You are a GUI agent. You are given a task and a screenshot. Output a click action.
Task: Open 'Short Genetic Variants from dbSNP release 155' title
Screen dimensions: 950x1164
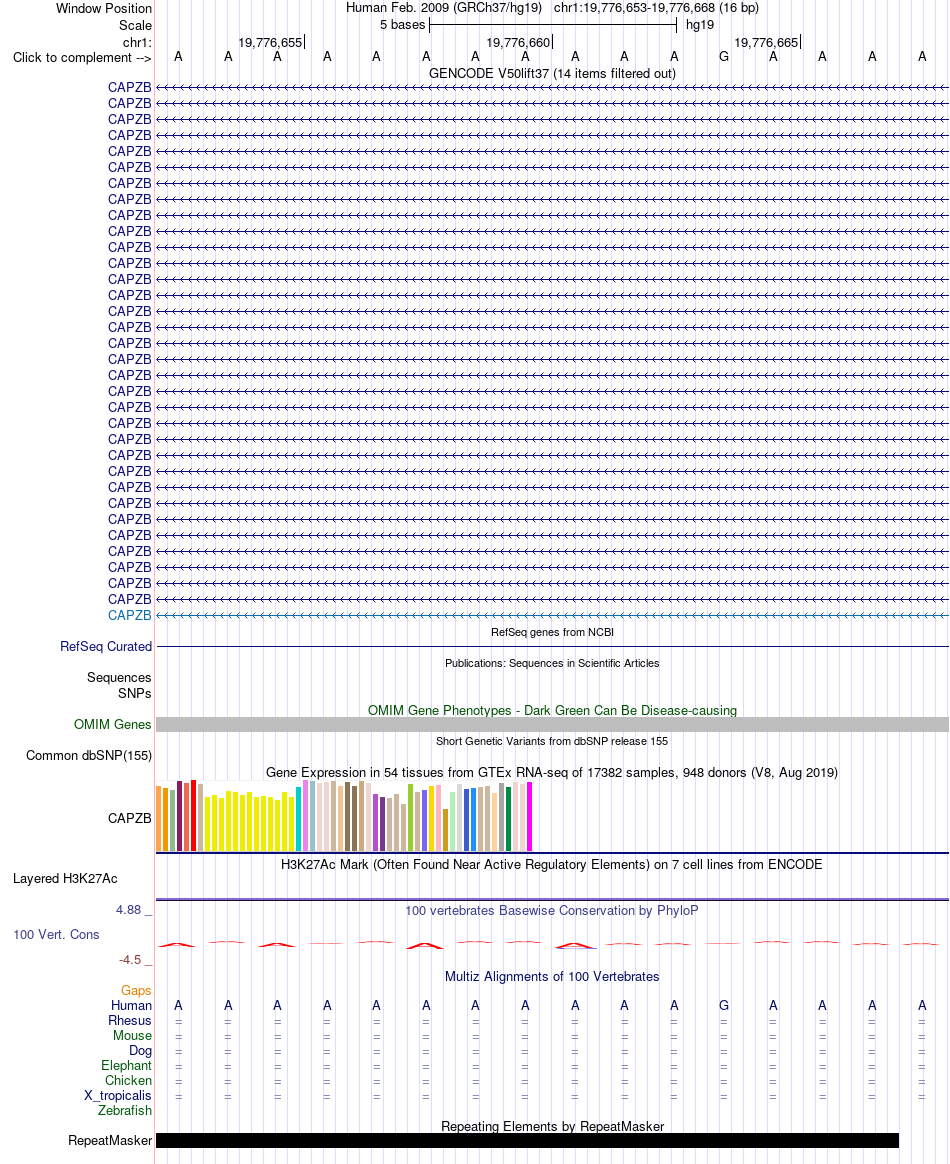(x=552, y=742)
